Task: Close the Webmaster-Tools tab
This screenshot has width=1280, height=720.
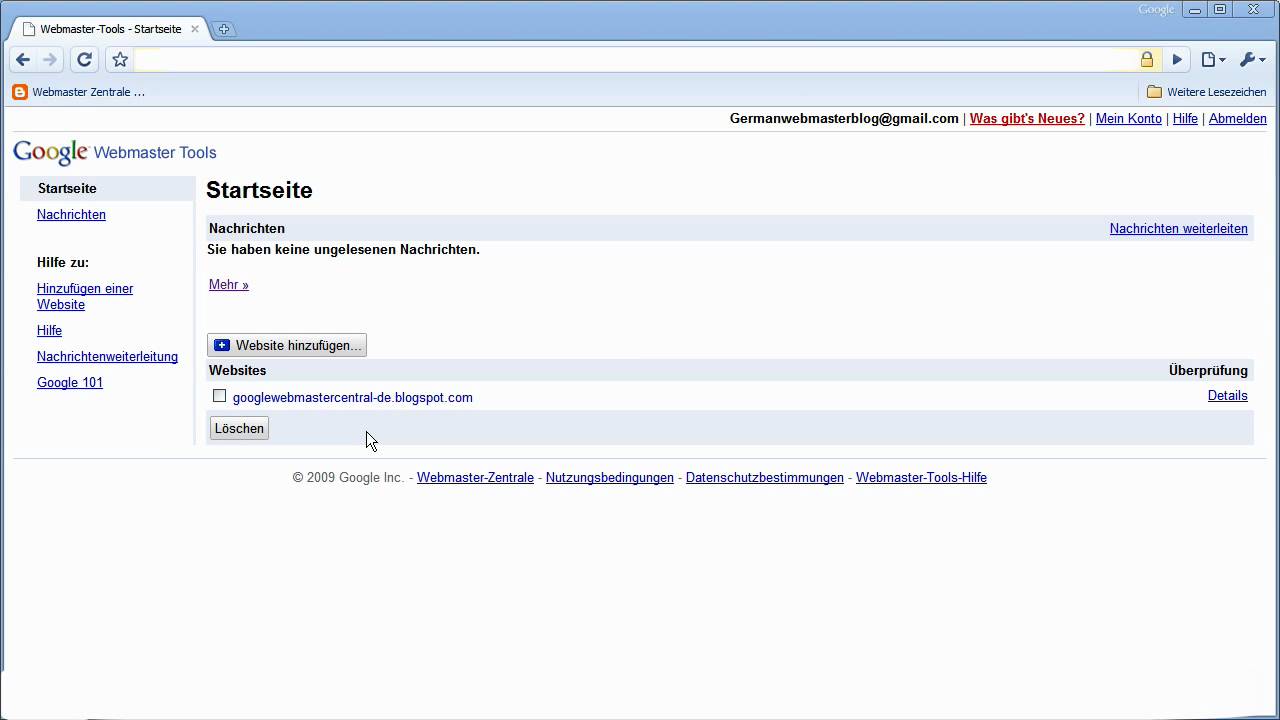Action: [195, 29]
